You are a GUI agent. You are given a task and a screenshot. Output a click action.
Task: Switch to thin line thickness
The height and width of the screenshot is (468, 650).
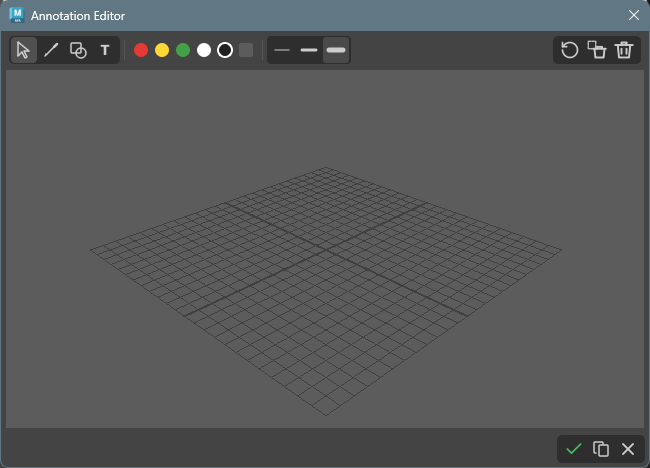[282, 50]
